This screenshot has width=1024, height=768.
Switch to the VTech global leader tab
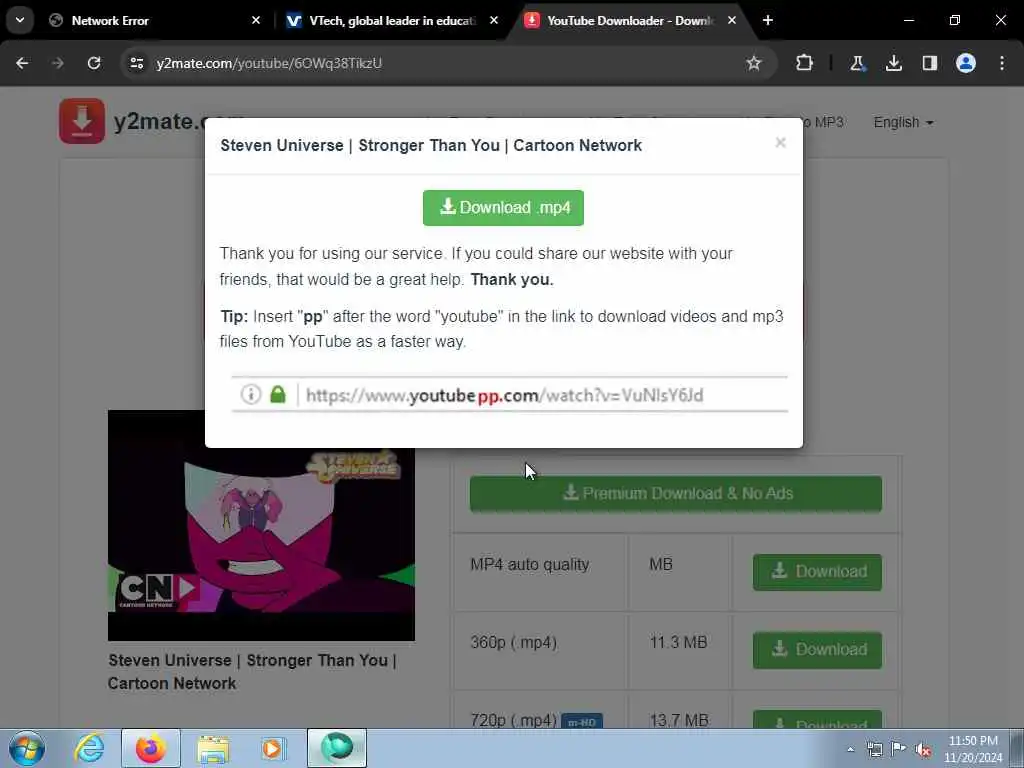click(x=392, y=21)
